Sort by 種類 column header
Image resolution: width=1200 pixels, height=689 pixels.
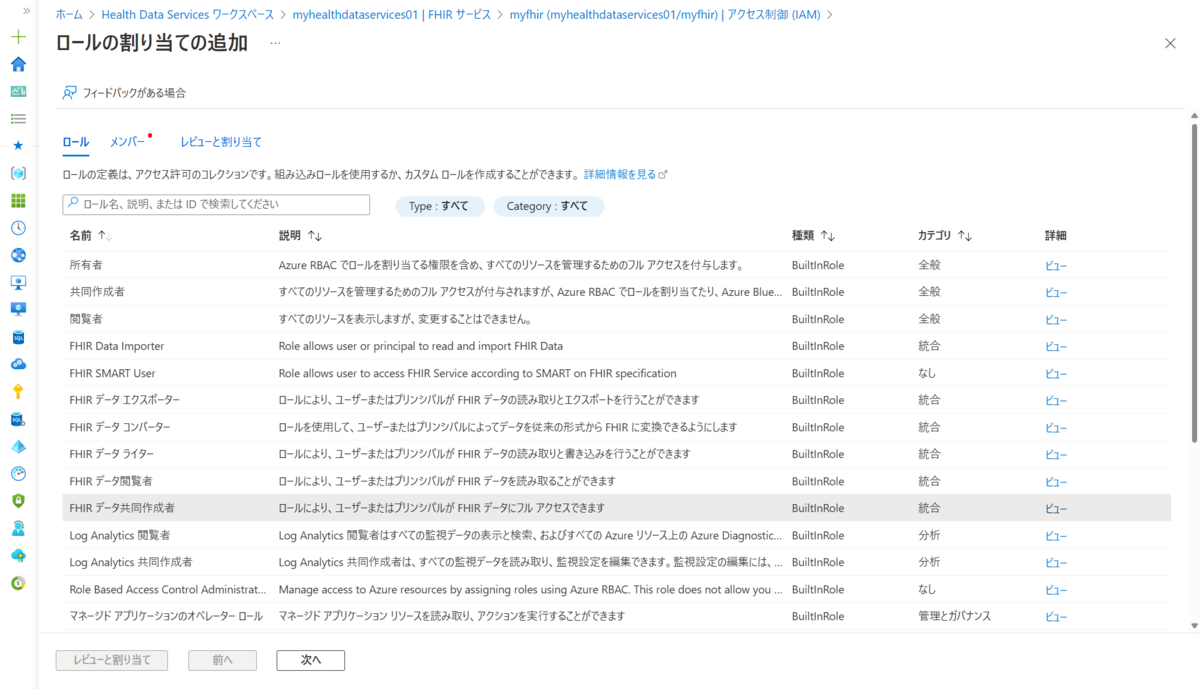813,236
